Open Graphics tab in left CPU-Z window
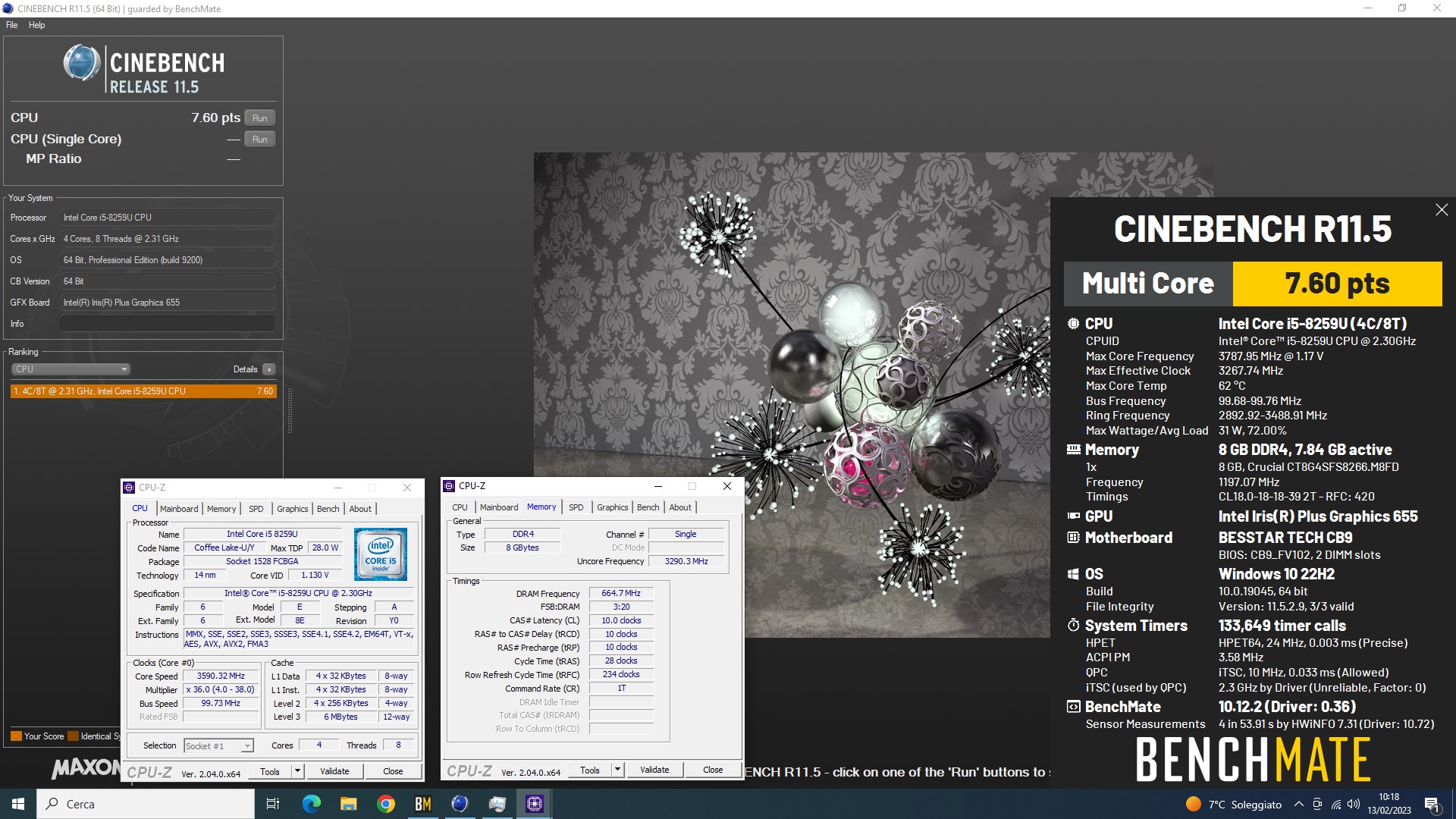 click(292, 509)
